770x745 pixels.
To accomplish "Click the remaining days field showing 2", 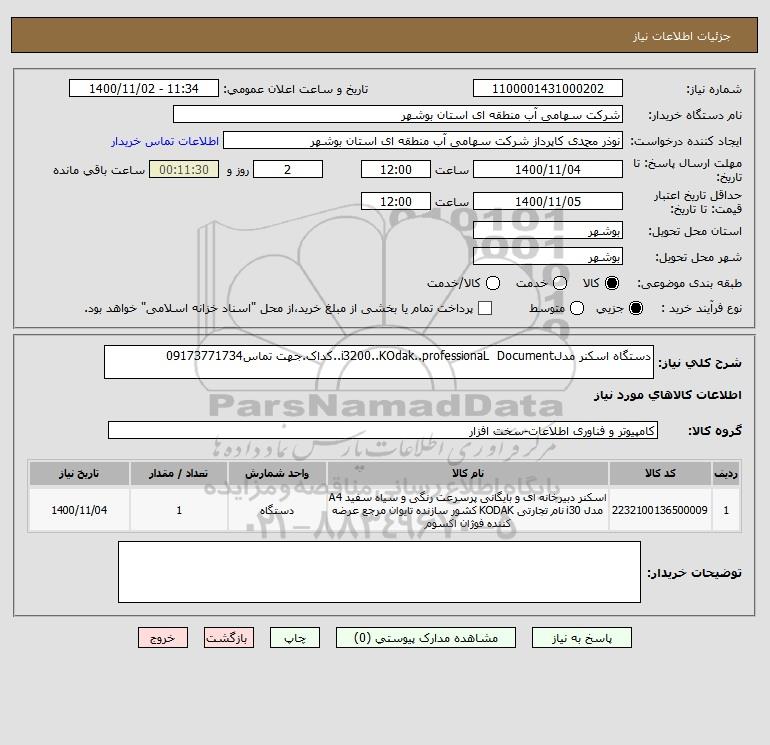I will point(288,169).
